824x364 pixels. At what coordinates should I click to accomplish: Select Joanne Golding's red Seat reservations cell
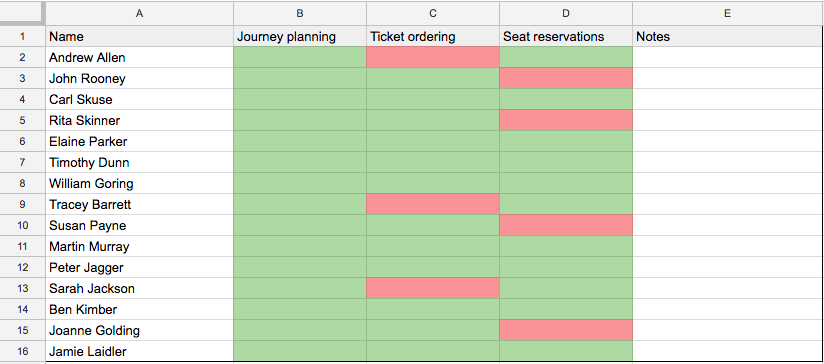pos(566,330)
